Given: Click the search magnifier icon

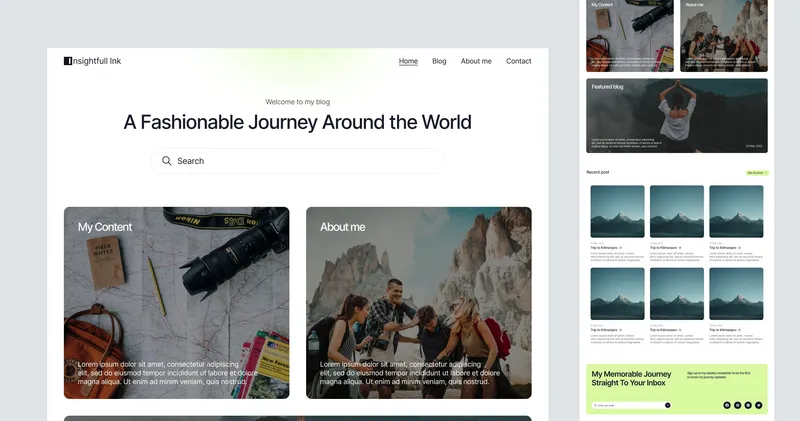Looking at the screenshot, I should tap(167, 161).
